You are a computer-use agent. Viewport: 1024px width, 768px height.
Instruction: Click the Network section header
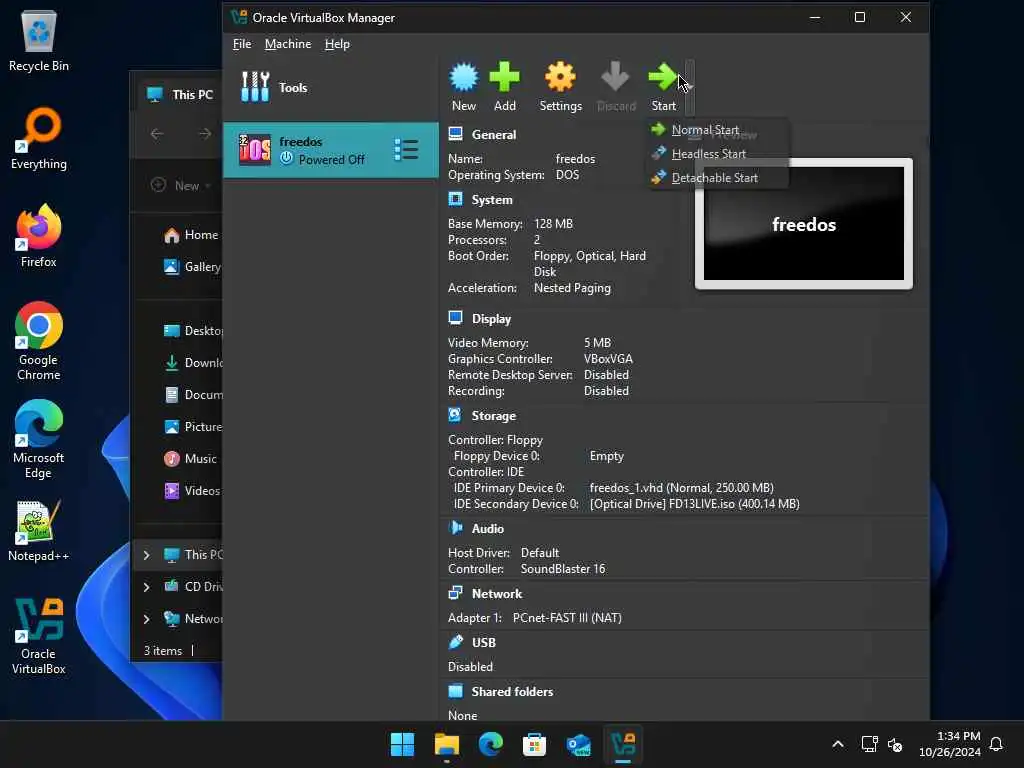496,594
